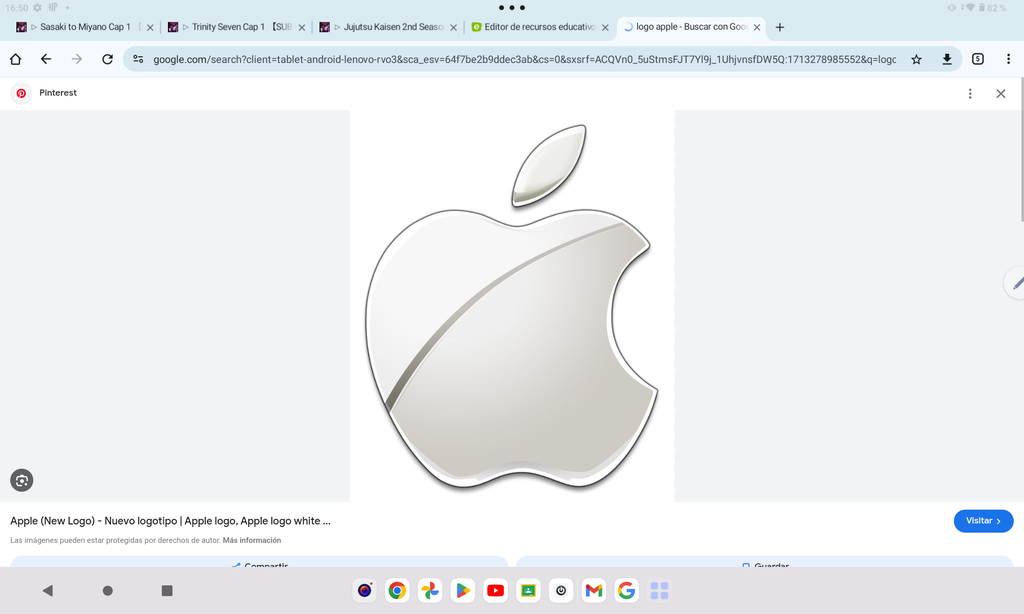Launch the Play Store from the dock
Viewport: 1024px width, 614px height.
[x=462, y=590]
